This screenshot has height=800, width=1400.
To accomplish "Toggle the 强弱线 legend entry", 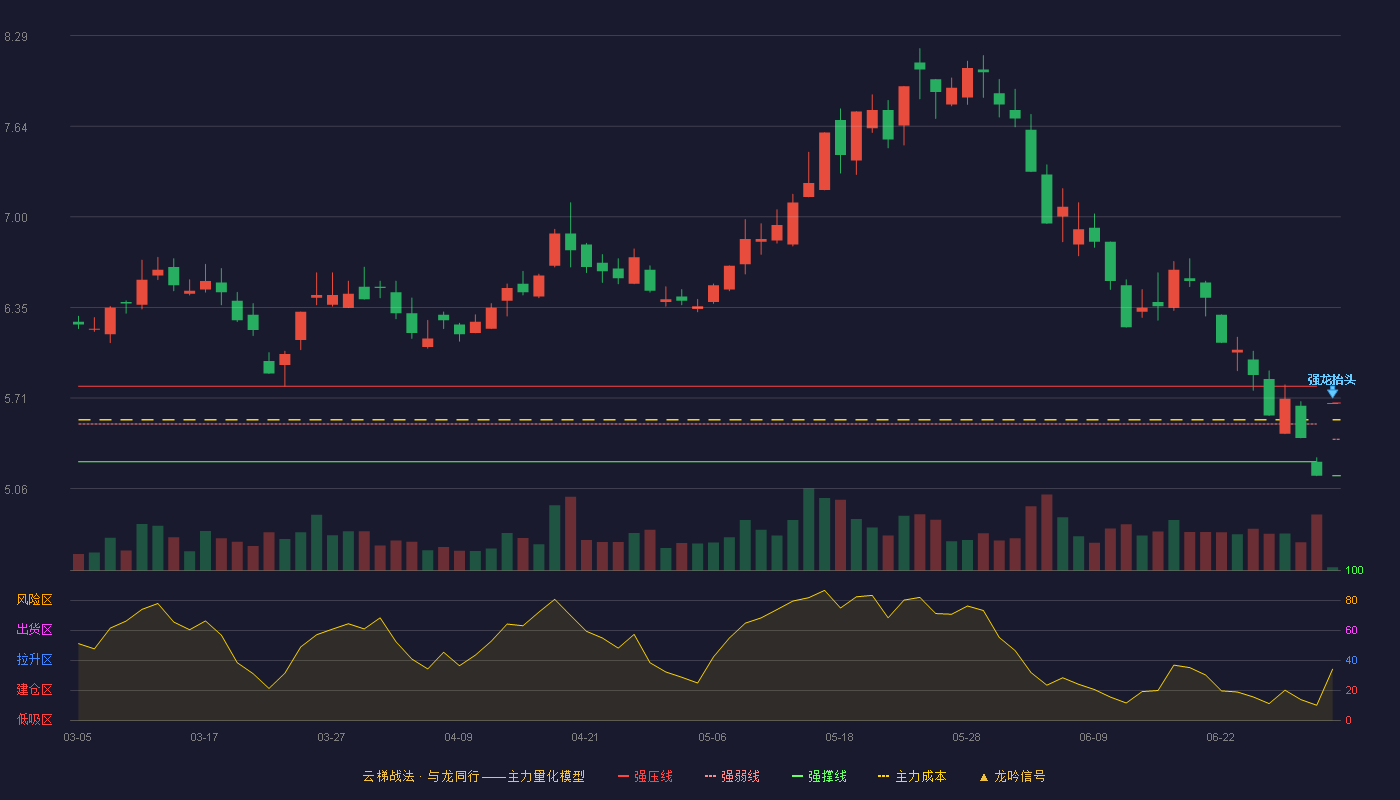I will click(732, 776).
